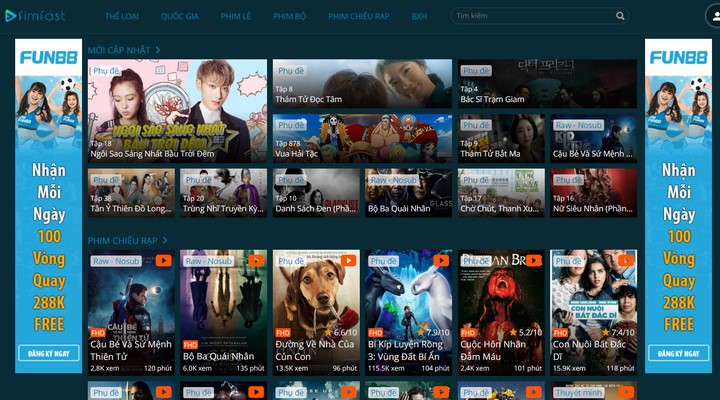Open the user account icon
This screenshot has height=400, width=720.
(x=714, y=17)
